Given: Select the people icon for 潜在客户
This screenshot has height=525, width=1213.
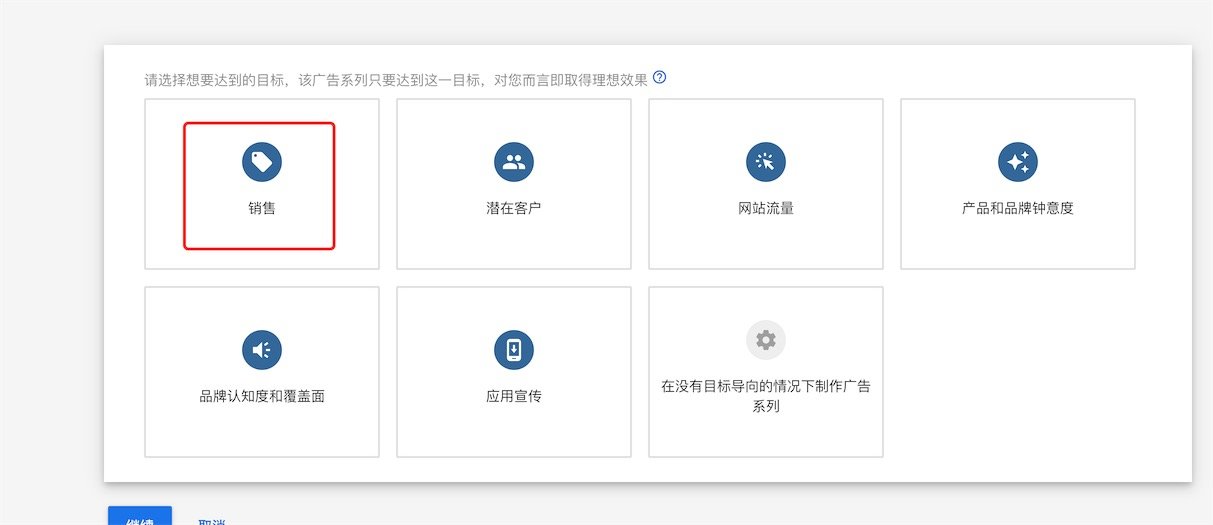Looking at the screenshot, I should (514, 162).
